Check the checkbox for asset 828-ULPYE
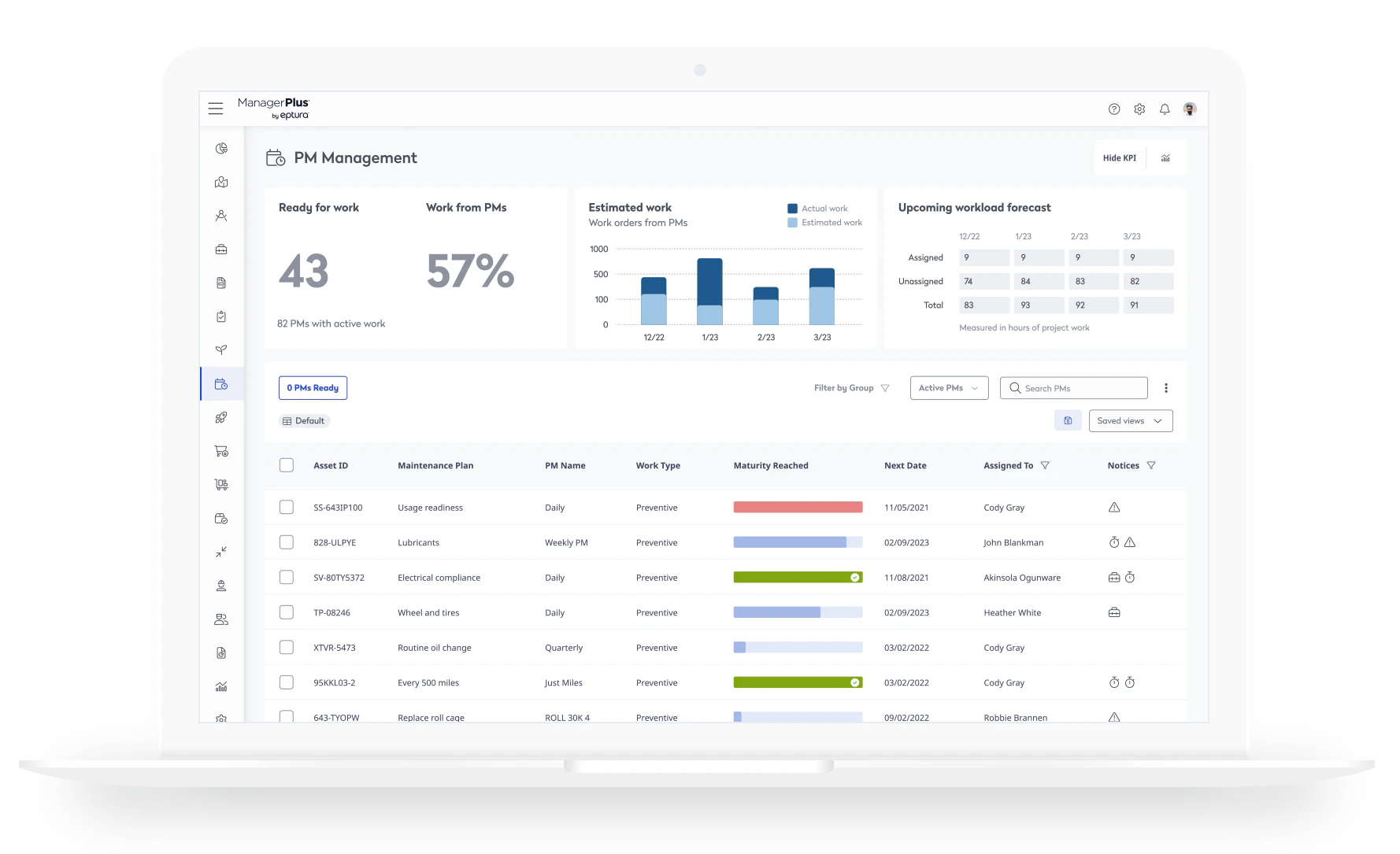Image resolution: width=1400 pixels, height=854 pixels. (x=286, y=542)
